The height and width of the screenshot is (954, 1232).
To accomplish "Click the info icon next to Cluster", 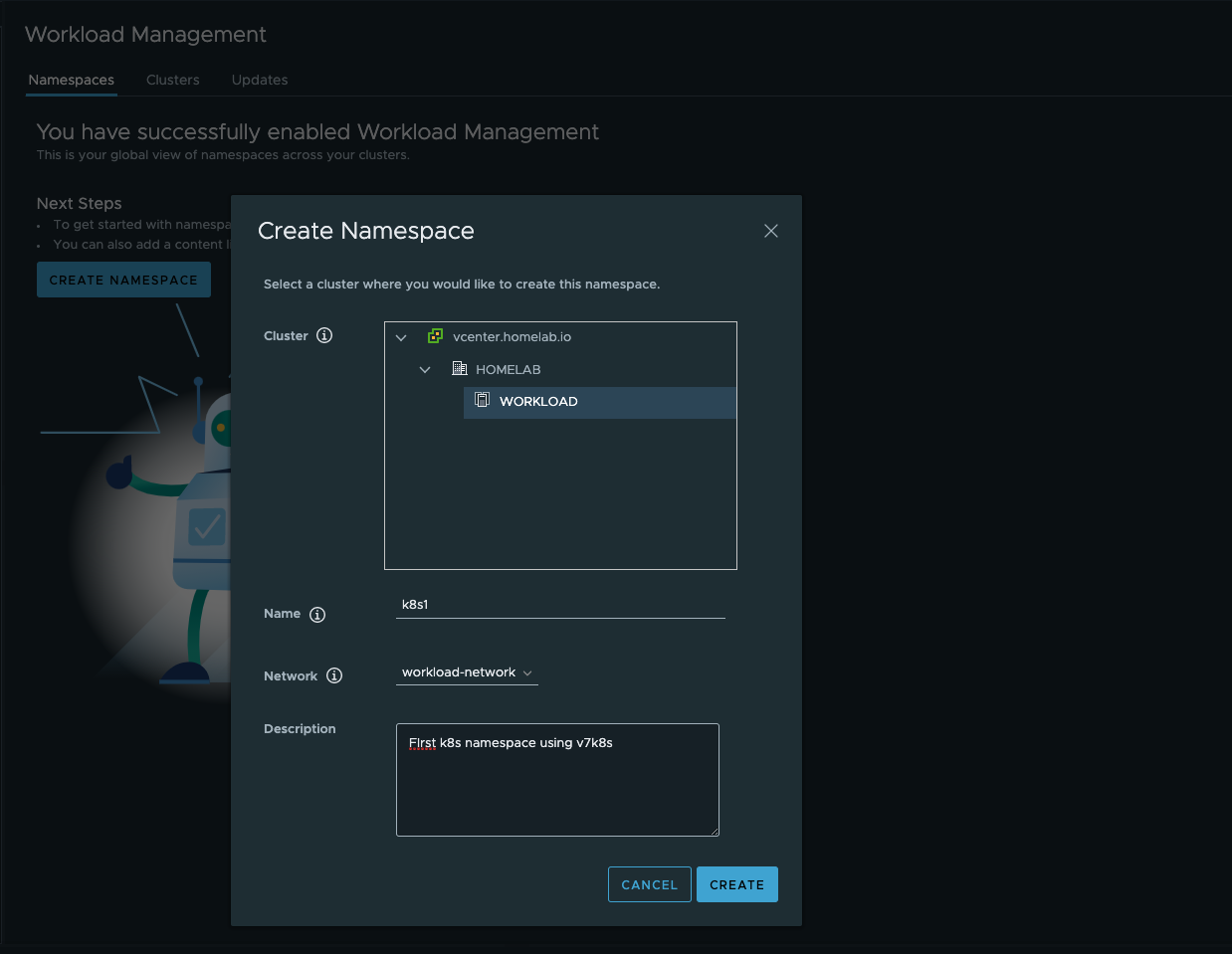I will [x=324, y=335].
